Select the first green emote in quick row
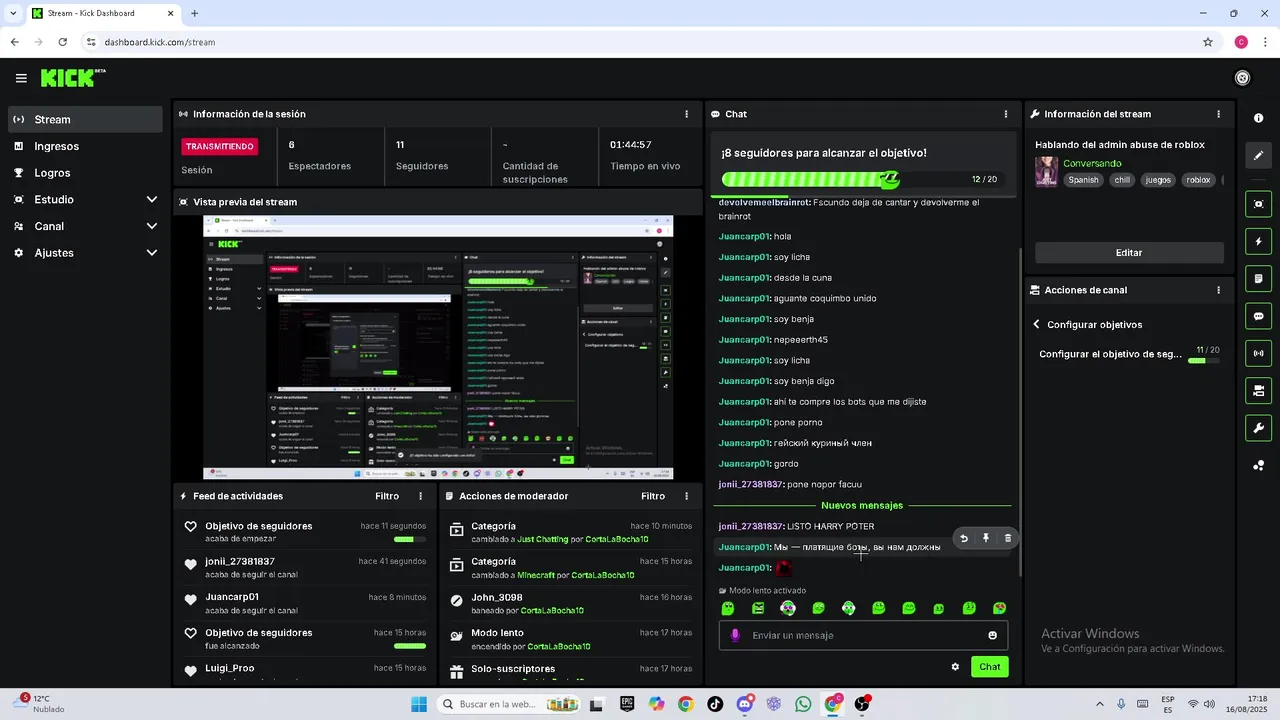1280x720 pixels. tap(728, 608)
